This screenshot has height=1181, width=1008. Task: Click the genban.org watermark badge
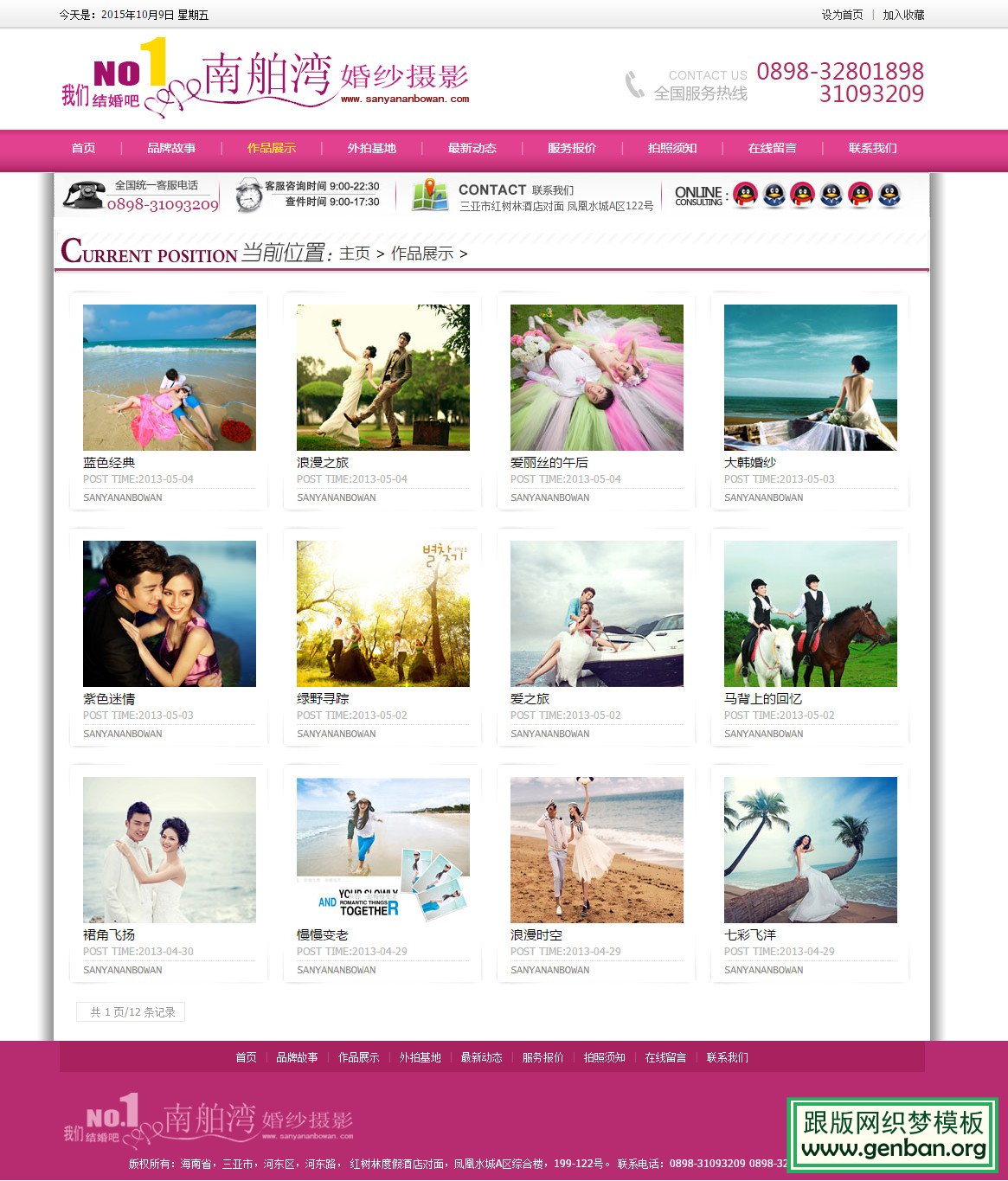tap(892, 1134)
